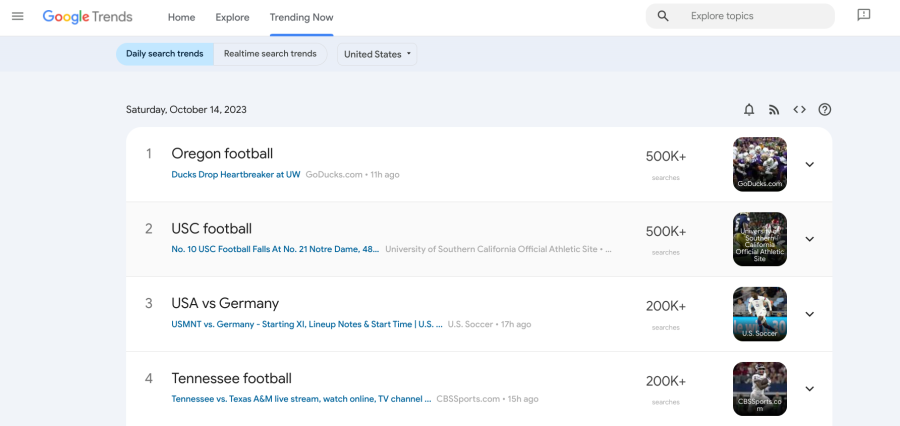
Task: Click the GoDucks.com source label
Action: click(x=333, y=175)
